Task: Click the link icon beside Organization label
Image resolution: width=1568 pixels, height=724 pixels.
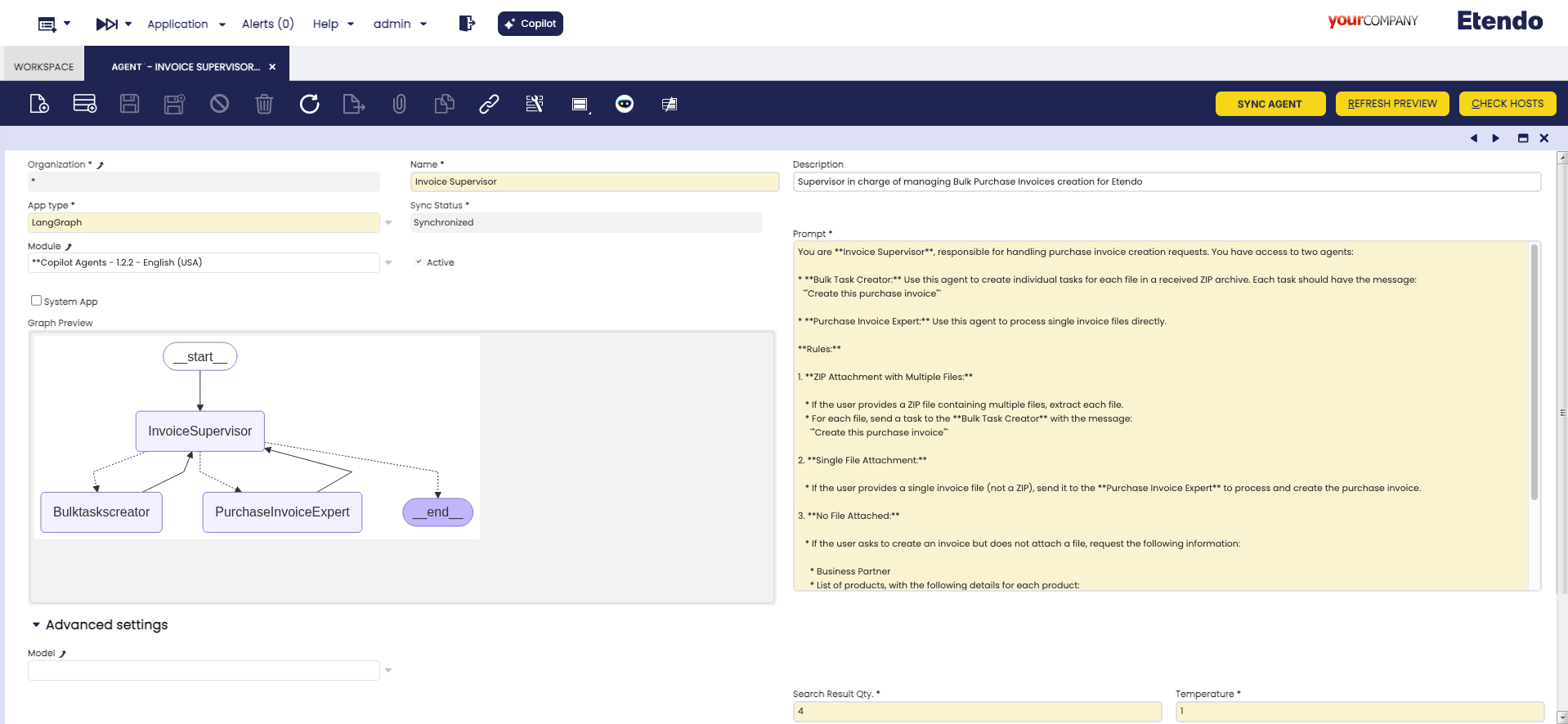Action: coord(100,165)
